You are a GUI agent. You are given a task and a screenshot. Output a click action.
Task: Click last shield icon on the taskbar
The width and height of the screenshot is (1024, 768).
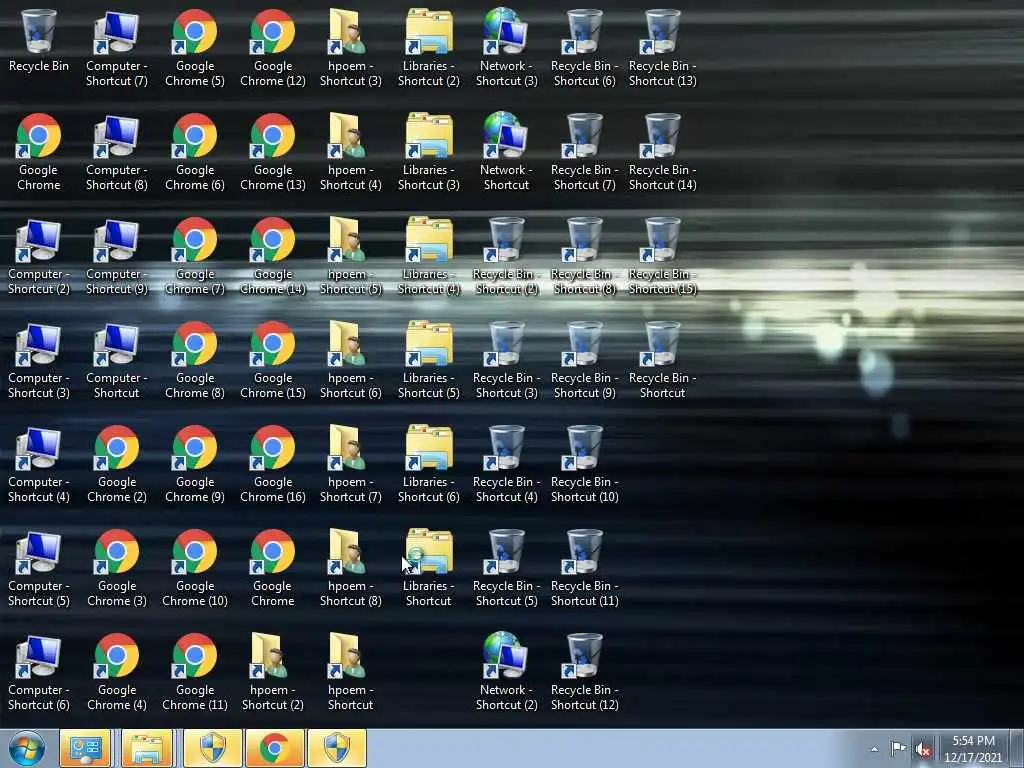coord(337,748)
